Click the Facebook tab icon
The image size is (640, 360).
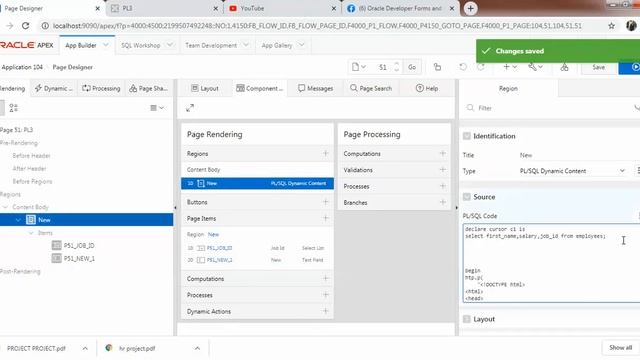351,8
